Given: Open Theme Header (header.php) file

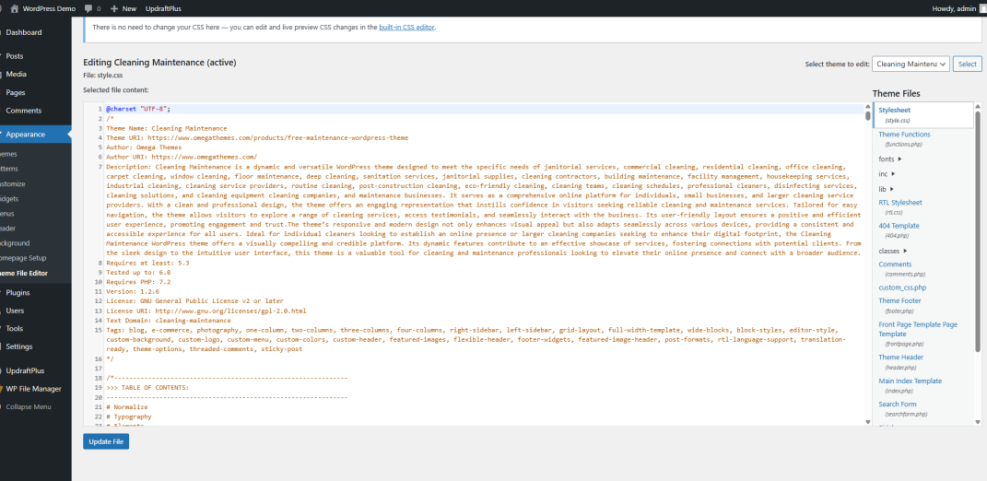Looking at the screenshot, I should 901,361.
